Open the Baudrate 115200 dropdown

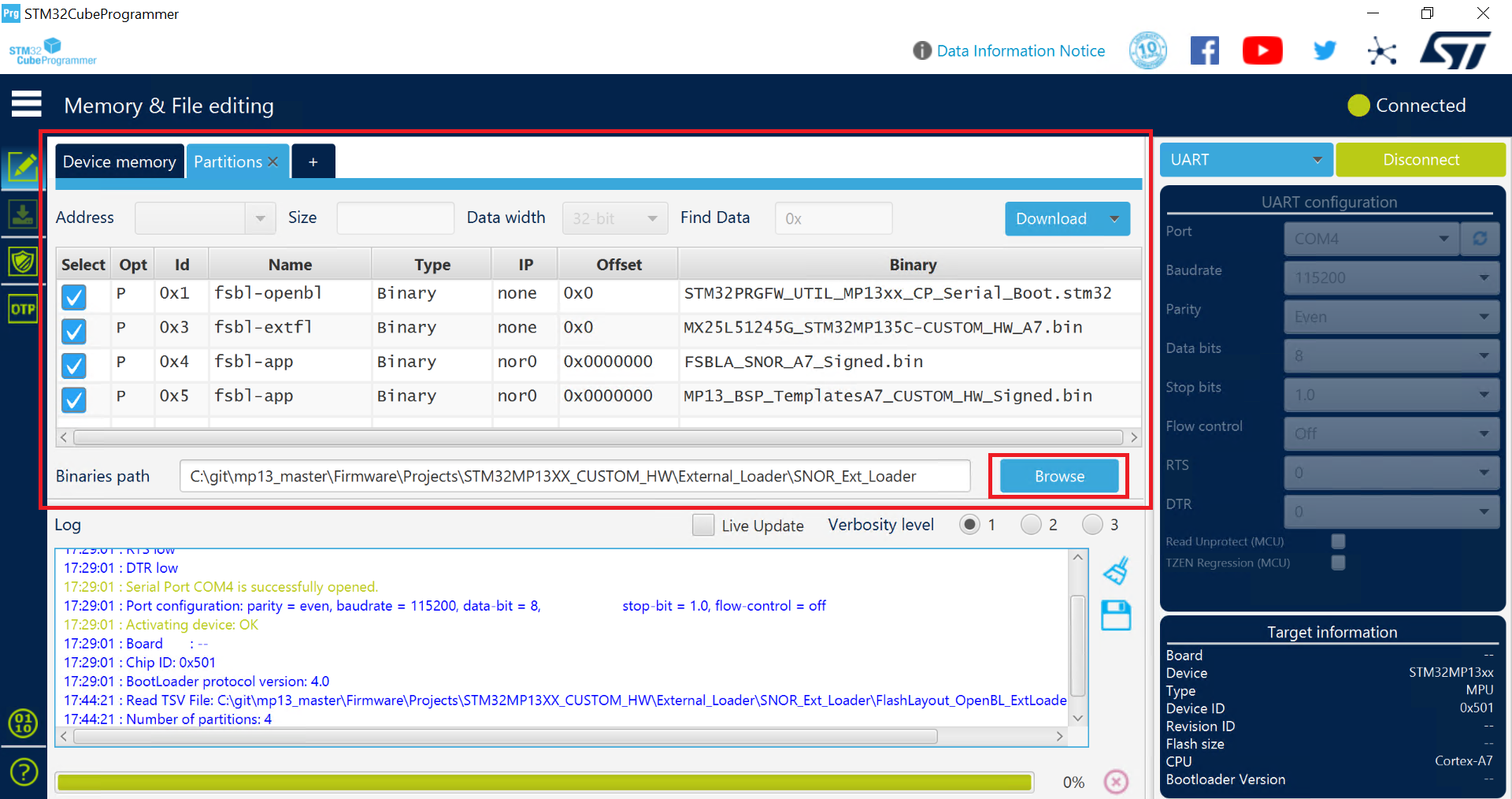[x=1392, y=277]
